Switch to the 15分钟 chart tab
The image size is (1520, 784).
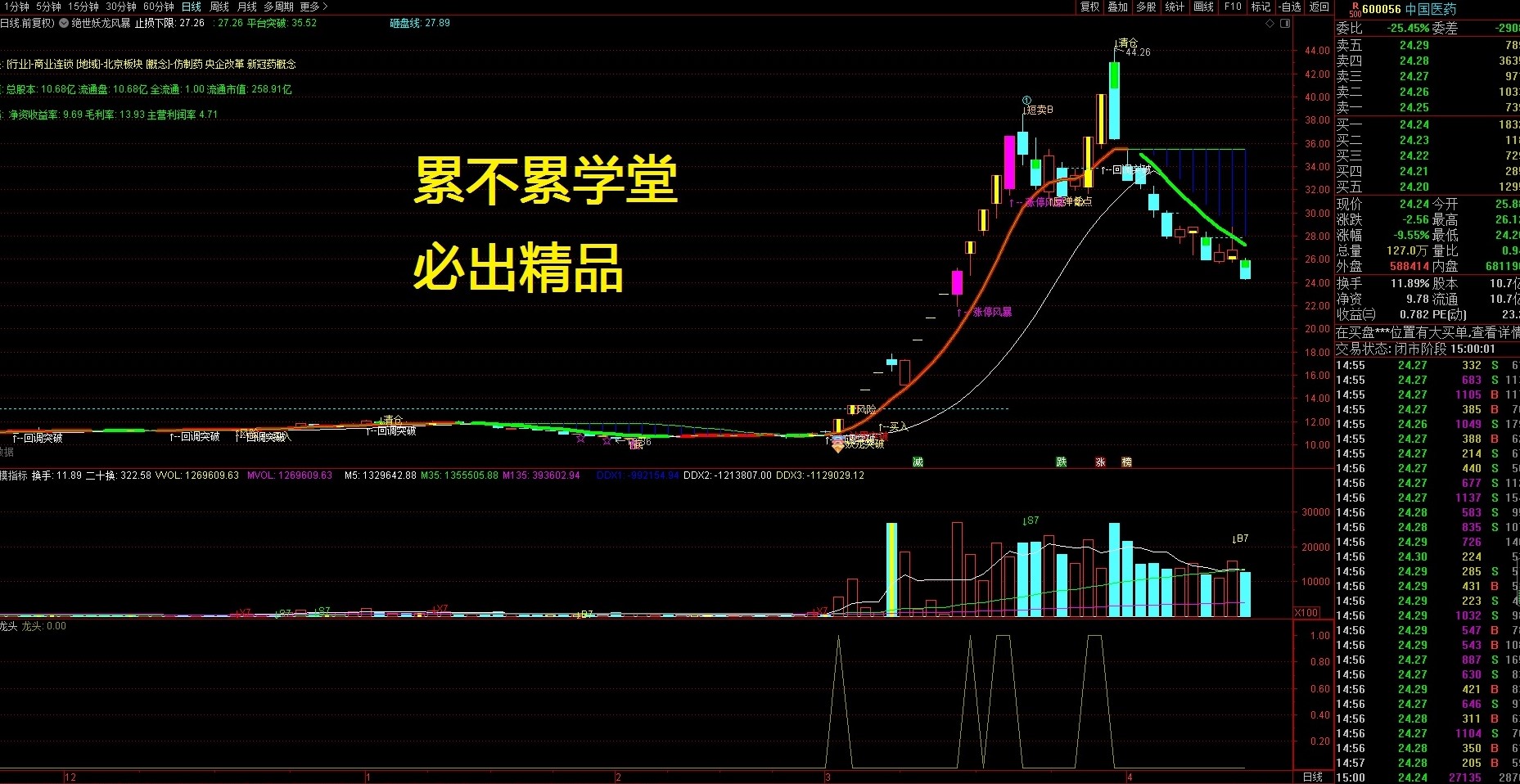point(82,7)
